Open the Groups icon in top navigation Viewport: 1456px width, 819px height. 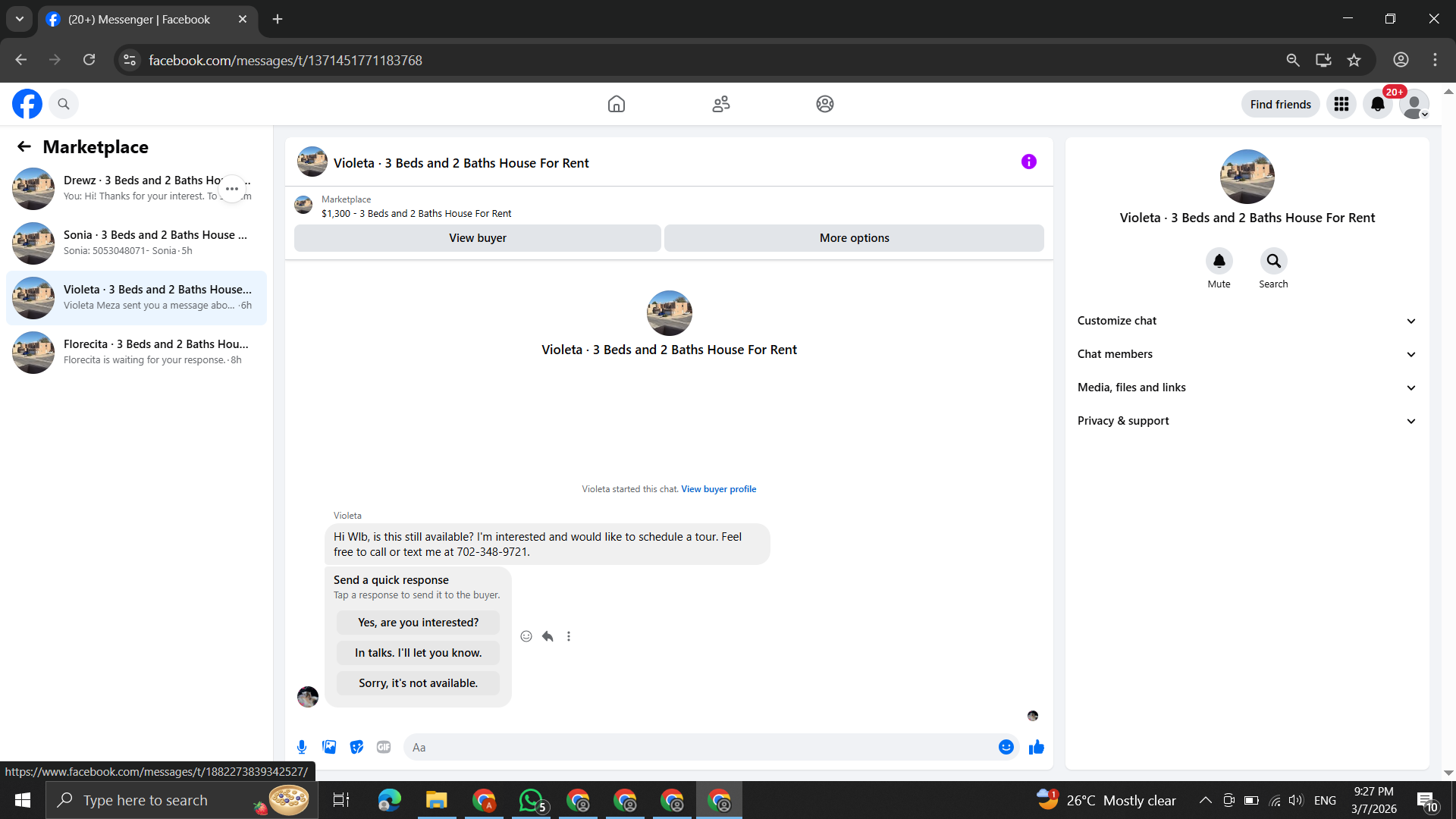pyautogui.click(x=825, y=104)
